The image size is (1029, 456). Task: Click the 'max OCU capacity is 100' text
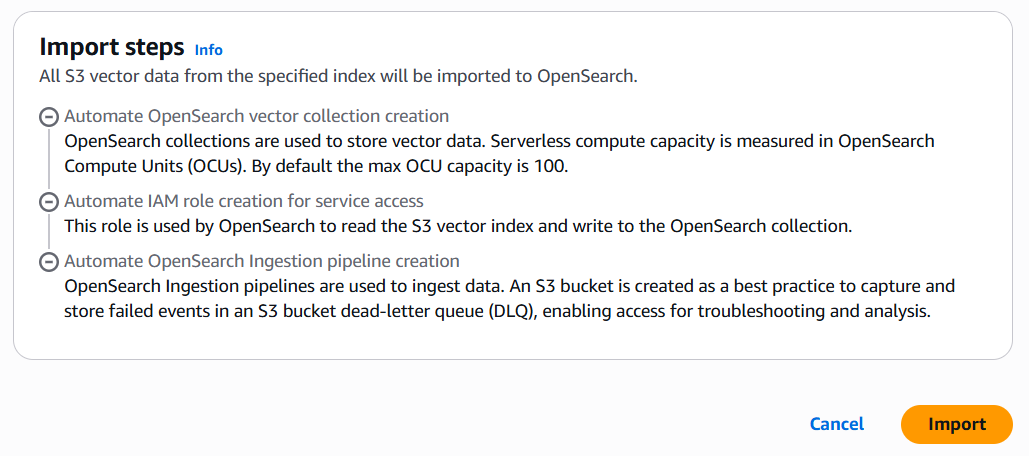point(471,166)
